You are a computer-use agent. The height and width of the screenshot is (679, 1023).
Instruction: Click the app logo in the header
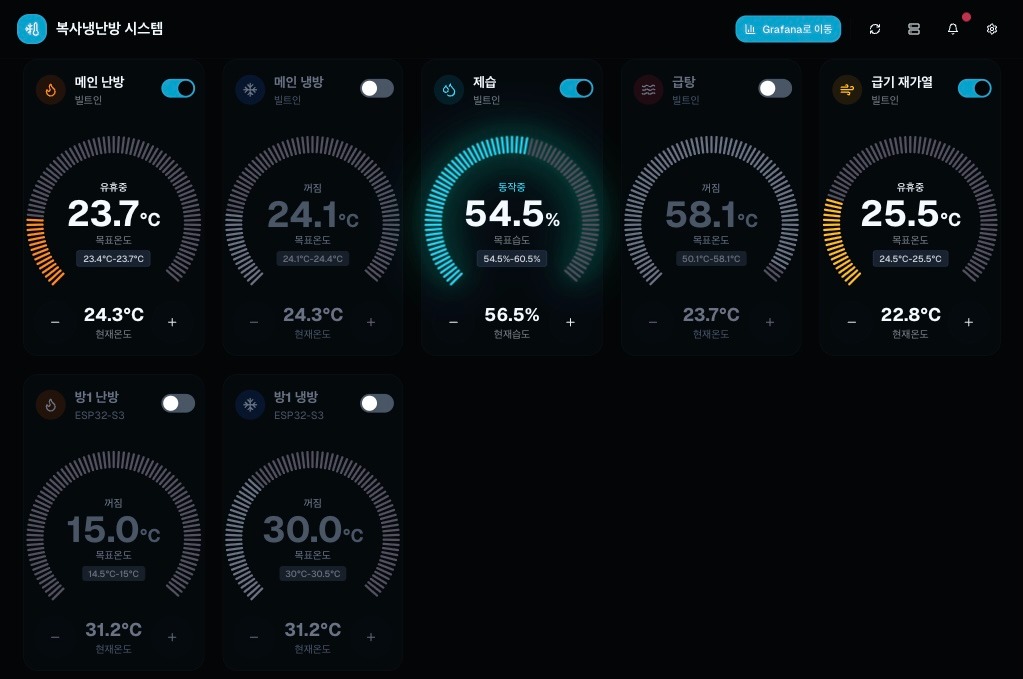click(32, 29)
